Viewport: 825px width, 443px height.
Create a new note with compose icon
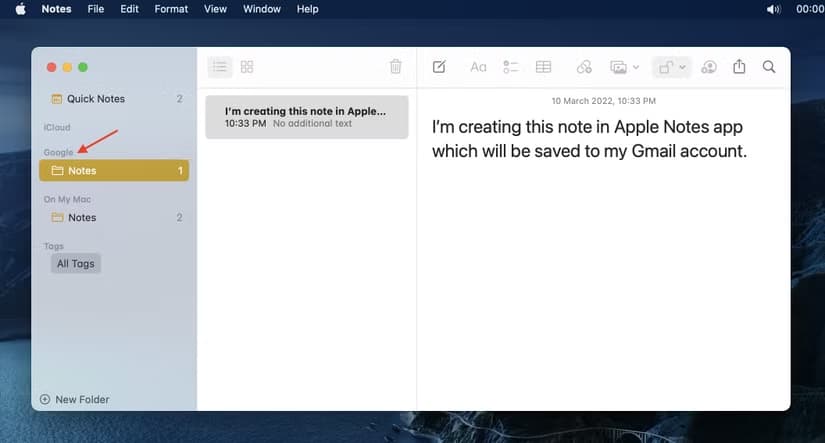click(439, 67)
